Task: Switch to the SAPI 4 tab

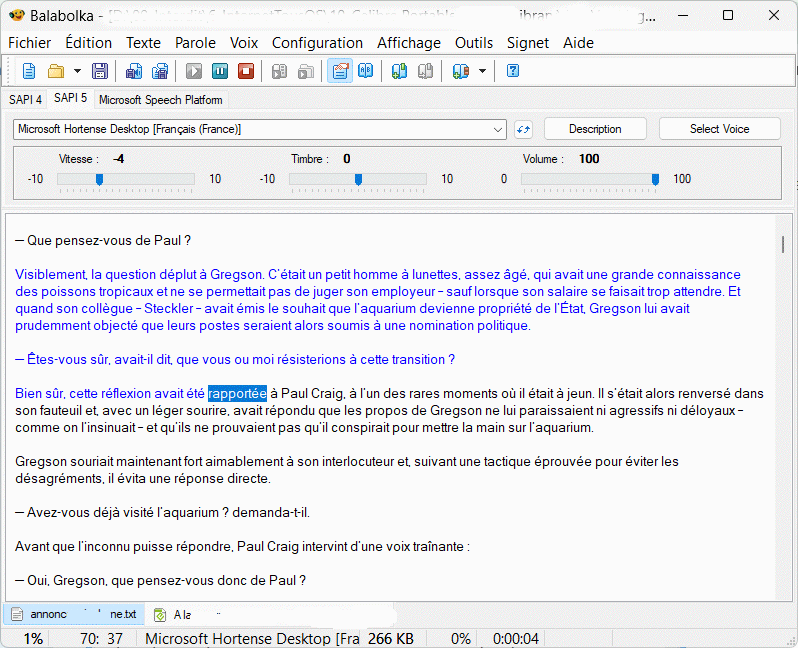Action: [x=26, y=100]
